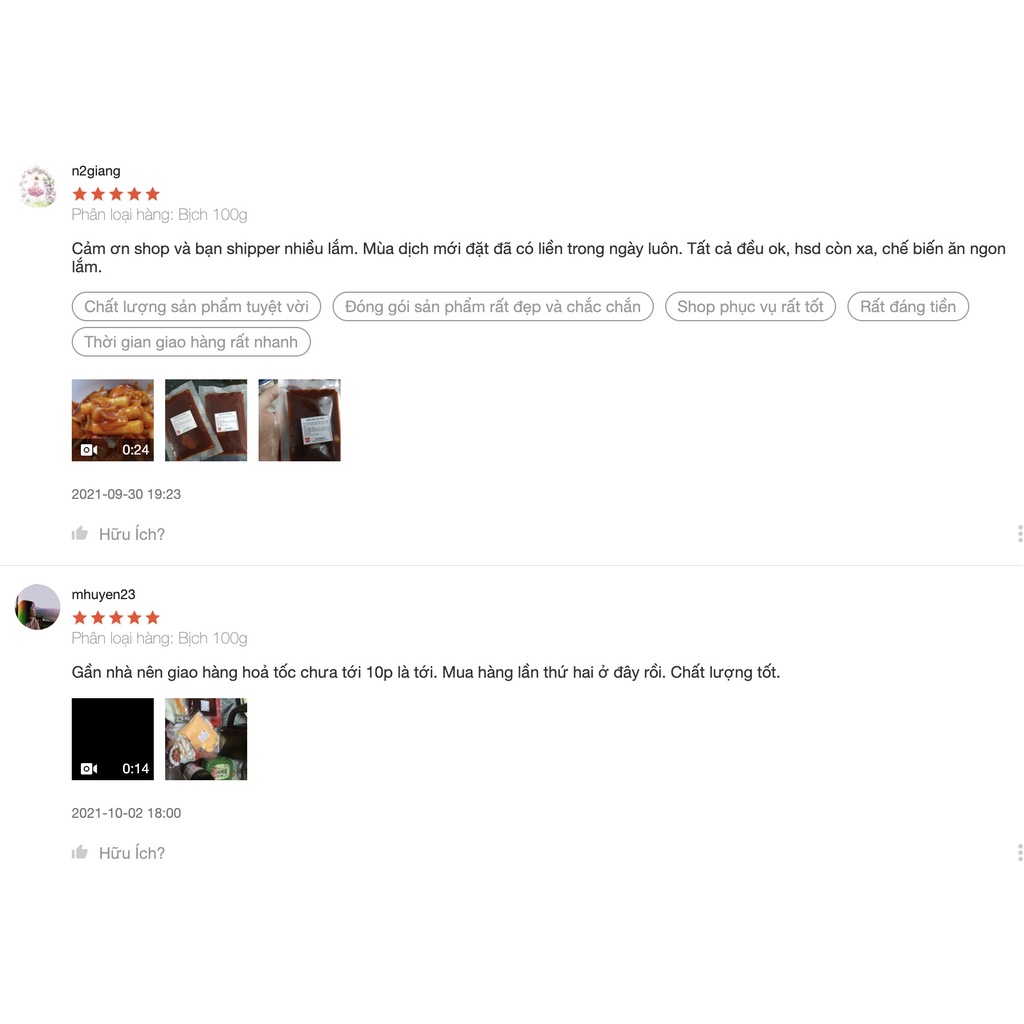Click 'Hữu ích?' text under n2giang's review
The image size is (1024, 1024).
click(x=132, y=534)
